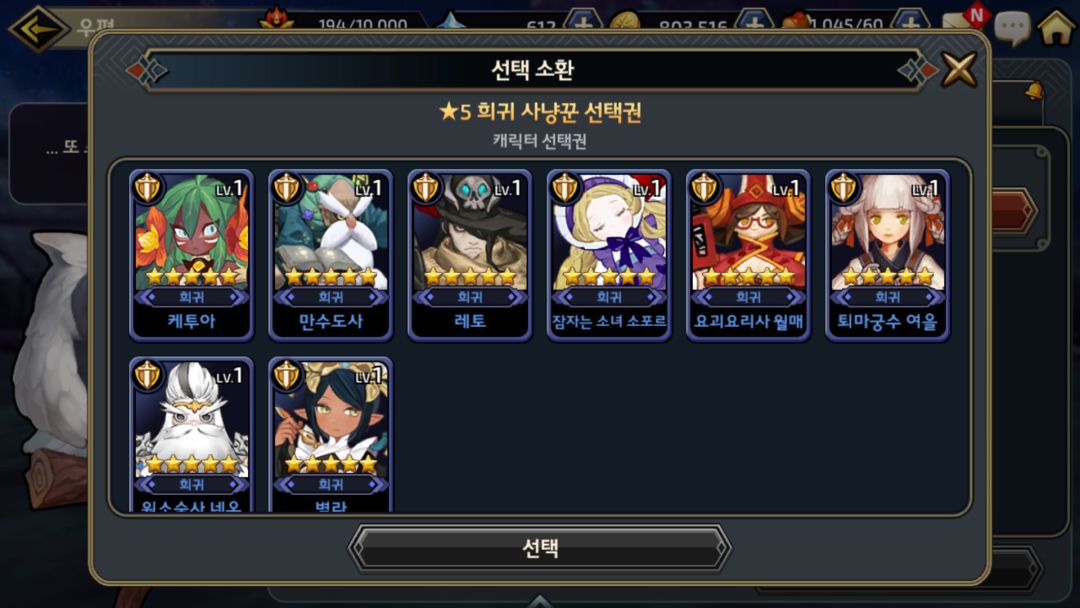Screen dimensions: 1080x608
Task: Pick the white-bearded 네오 card
Action: pyautogui.click(x=191, y=434)
